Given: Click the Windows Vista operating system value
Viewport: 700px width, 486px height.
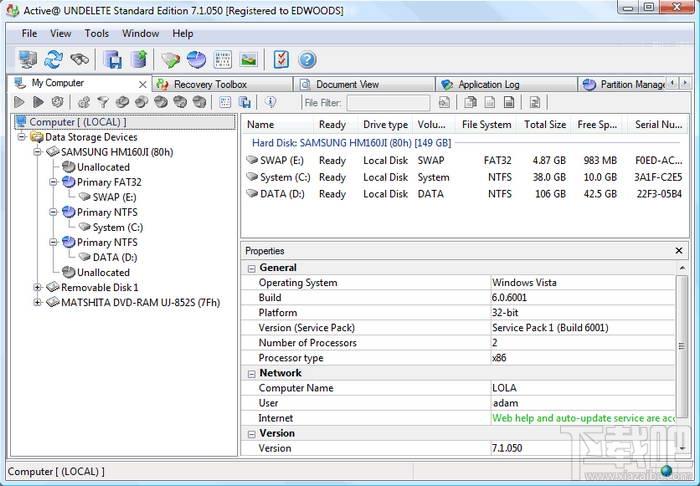Looking at the screenshot, I should (524, 282).
